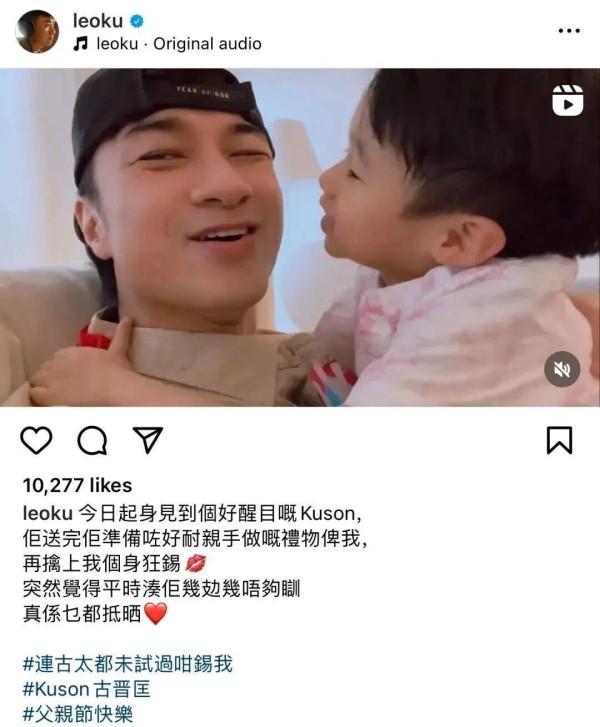Click the music note audio icon

[x=81, y=44]
